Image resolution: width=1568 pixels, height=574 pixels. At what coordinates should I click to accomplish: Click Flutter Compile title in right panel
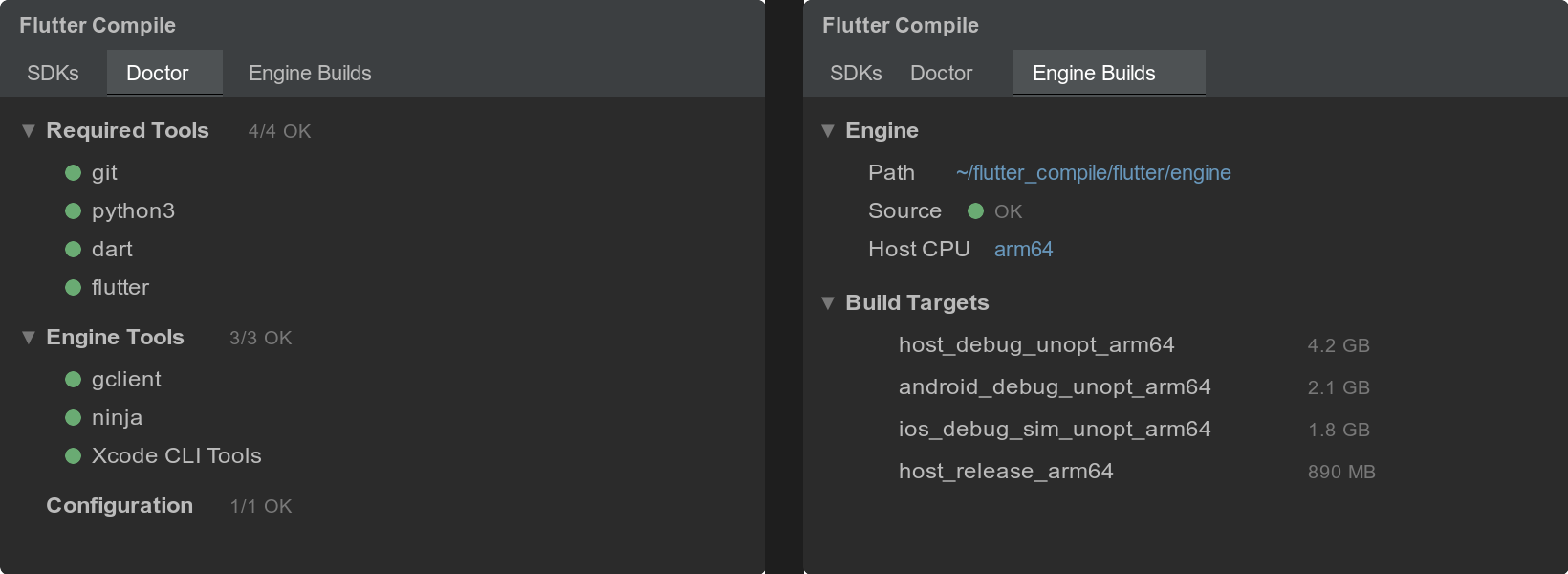901,26
